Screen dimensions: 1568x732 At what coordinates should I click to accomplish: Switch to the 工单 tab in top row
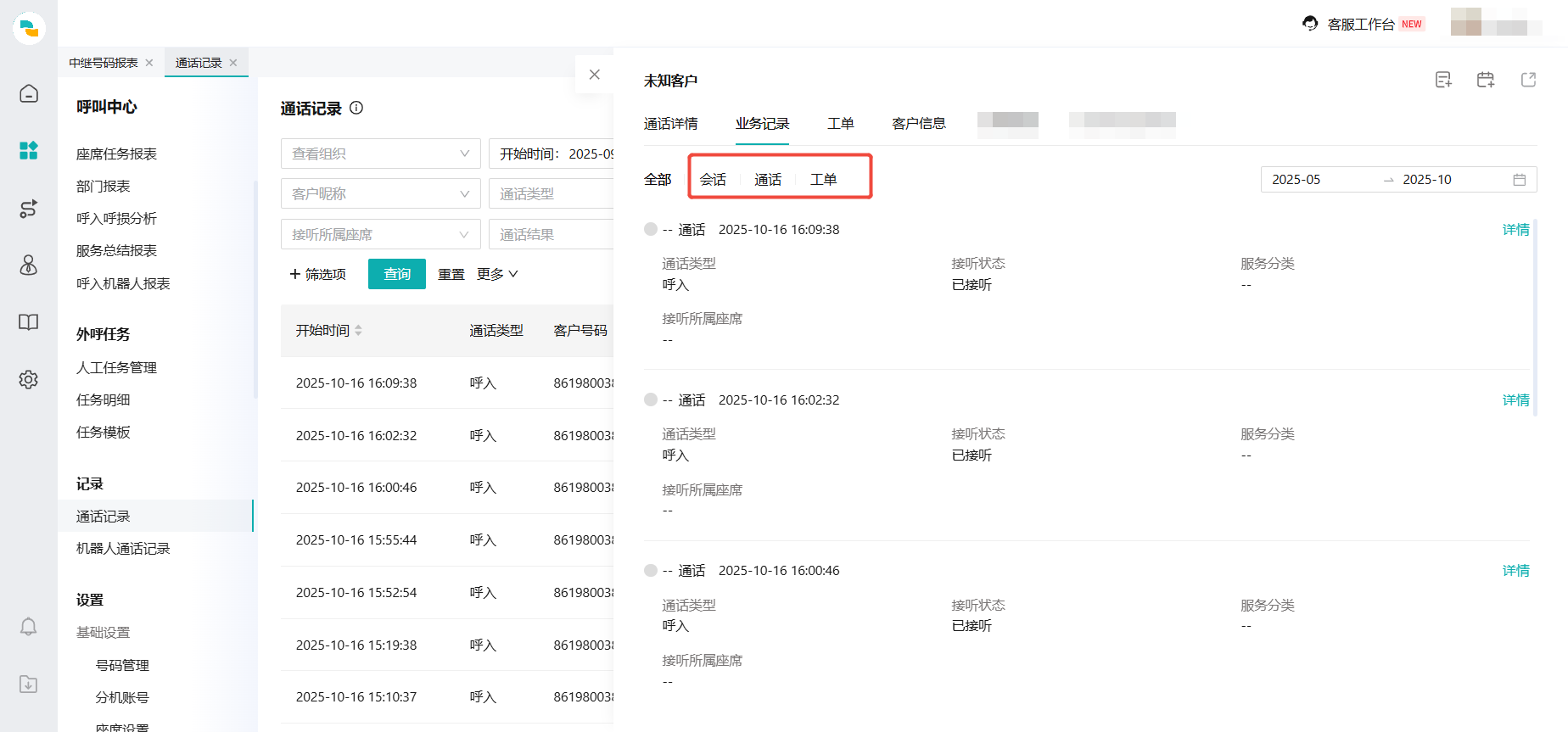tap(840, 124)
